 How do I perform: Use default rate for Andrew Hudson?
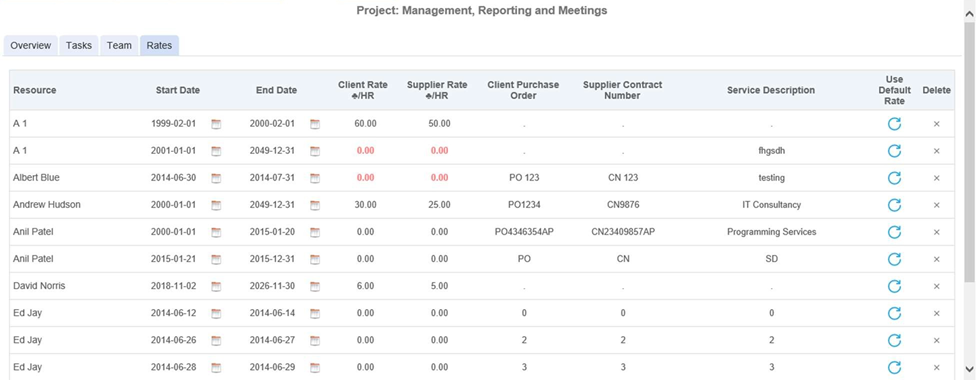(x=894, y=205)
